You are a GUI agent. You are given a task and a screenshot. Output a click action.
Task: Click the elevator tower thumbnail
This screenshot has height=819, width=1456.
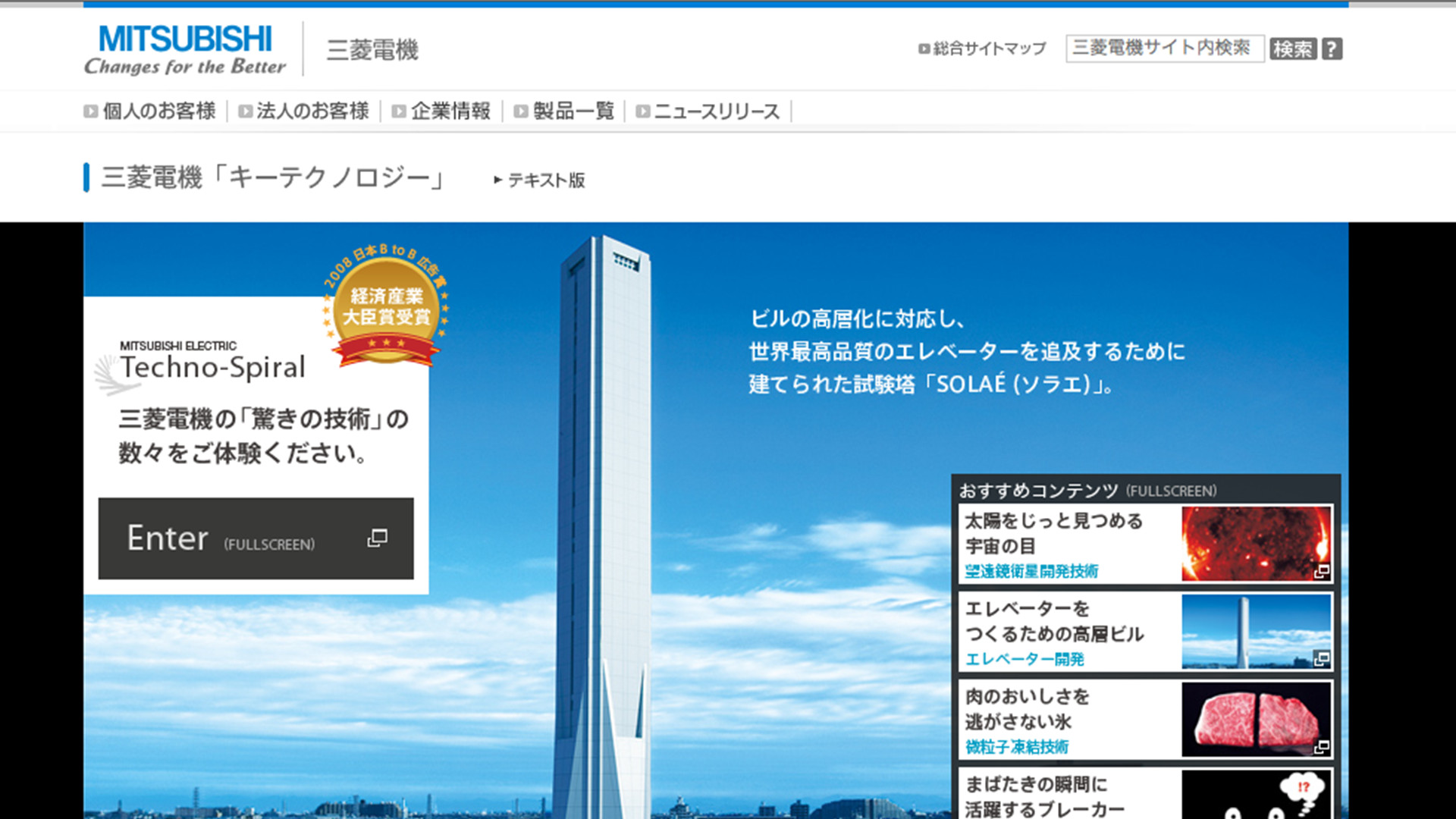1256,632
